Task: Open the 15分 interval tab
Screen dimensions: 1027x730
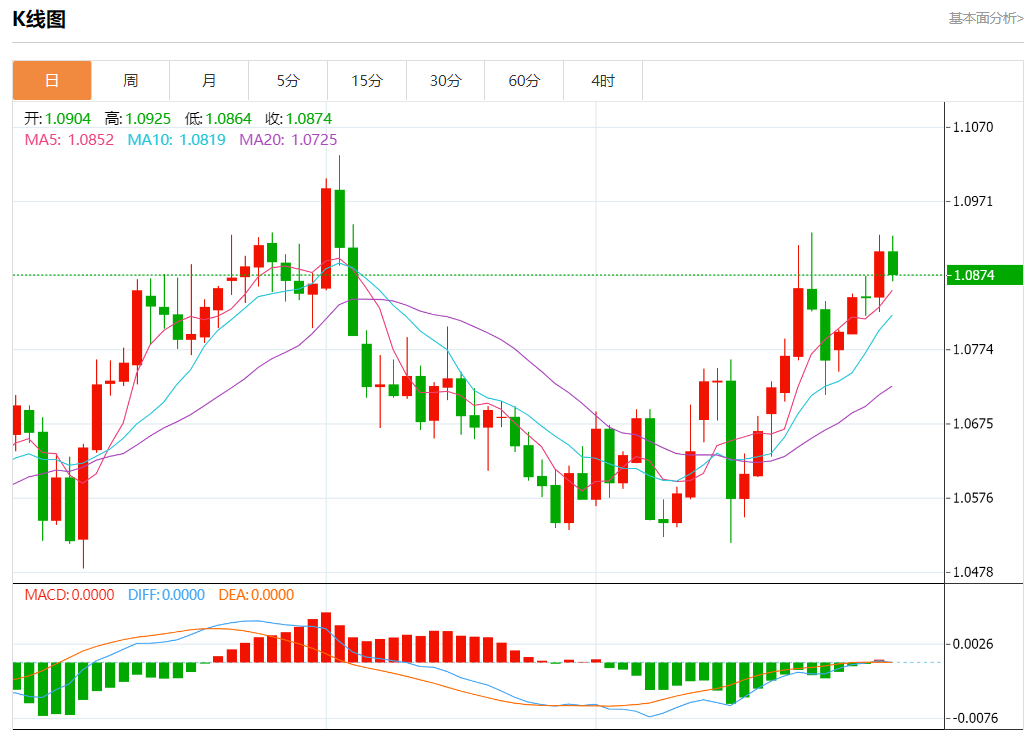Action: pyautogui.click(x=367, y=81)
